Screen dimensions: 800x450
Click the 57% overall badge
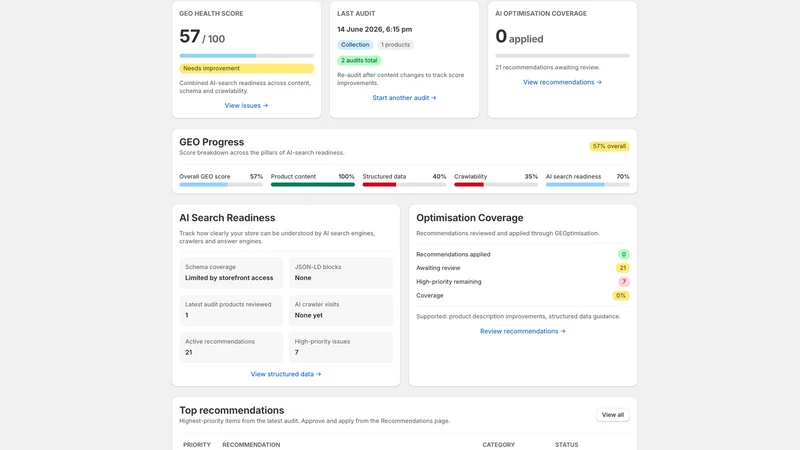tap(609, 146)
